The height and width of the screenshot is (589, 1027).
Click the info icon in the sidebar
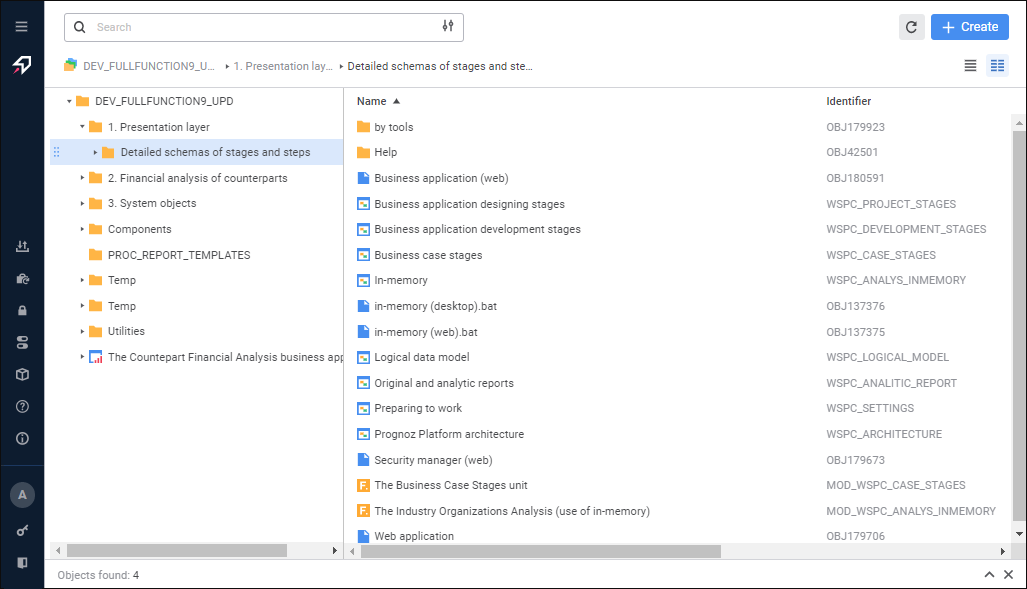click(22, 438)
